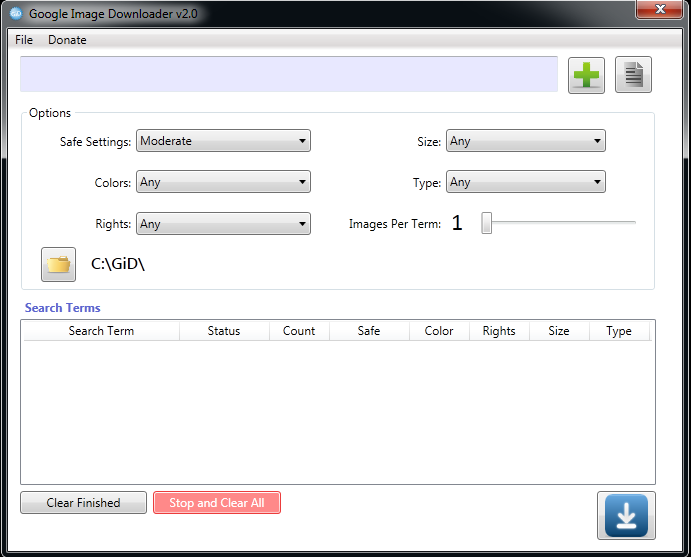Viewport: 691px width, 557px height.
Task: Click the yellow folder browse icon
Action: tap(59, 264)
